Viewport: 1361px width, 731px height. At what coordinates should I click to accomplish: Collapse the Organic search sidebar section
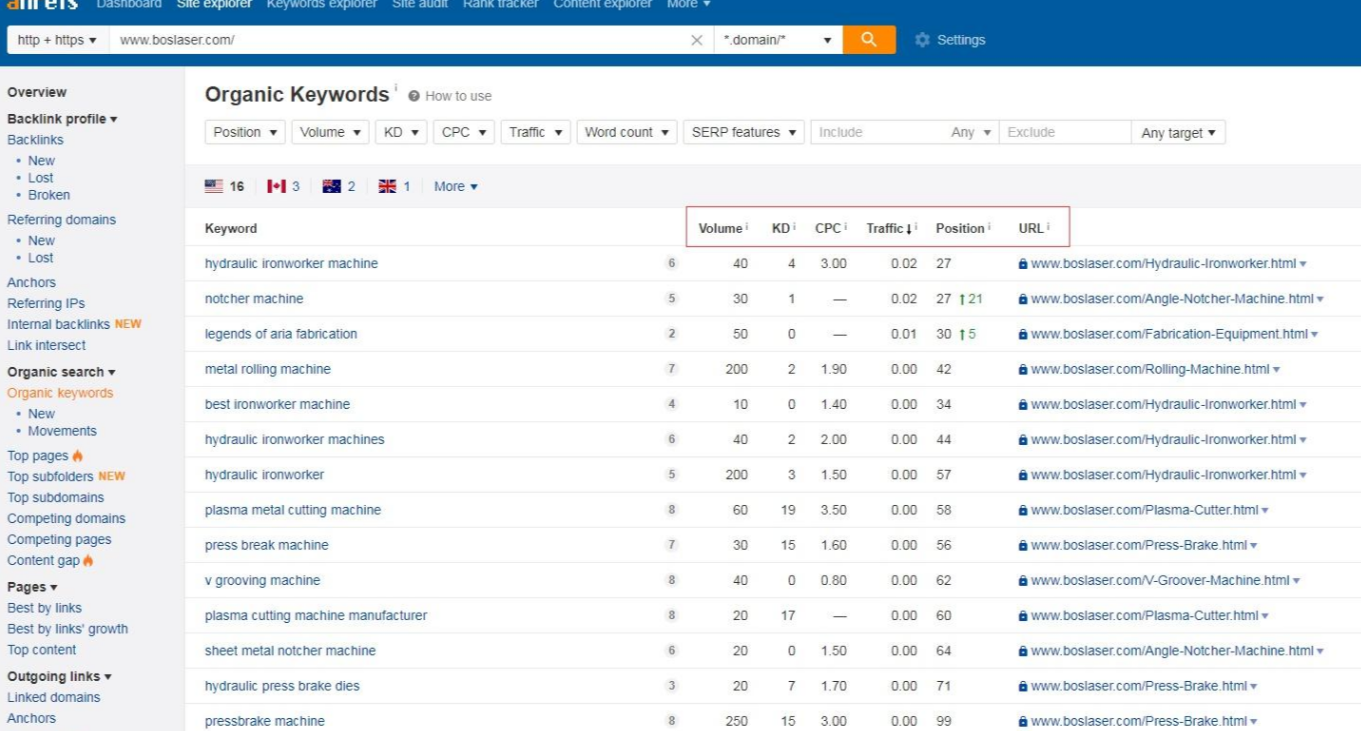(61, 372)
